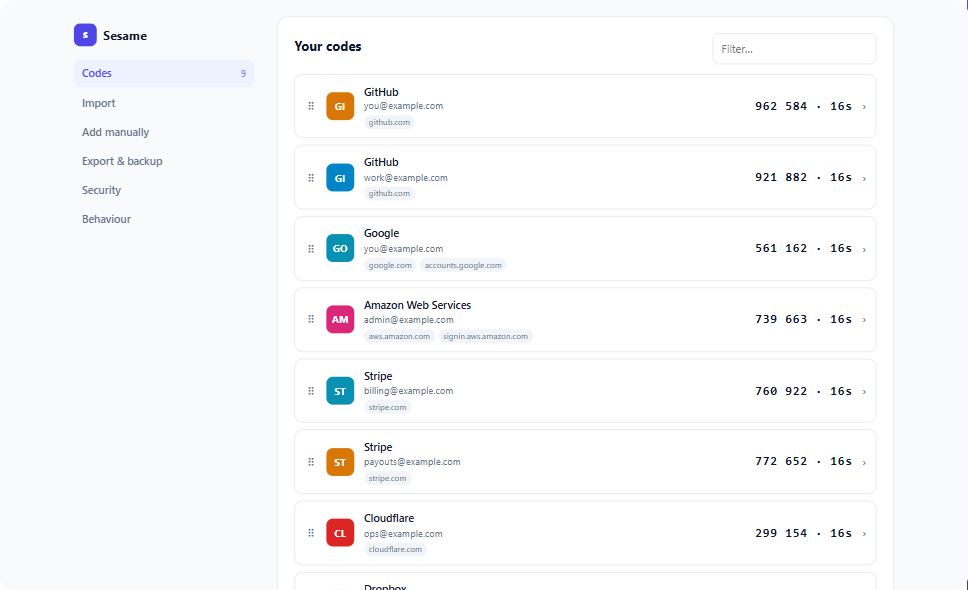Click the drag handle on the Google row
Viewport: 968px width, 590px height.
pyautogui.click(x=311, y=249)
